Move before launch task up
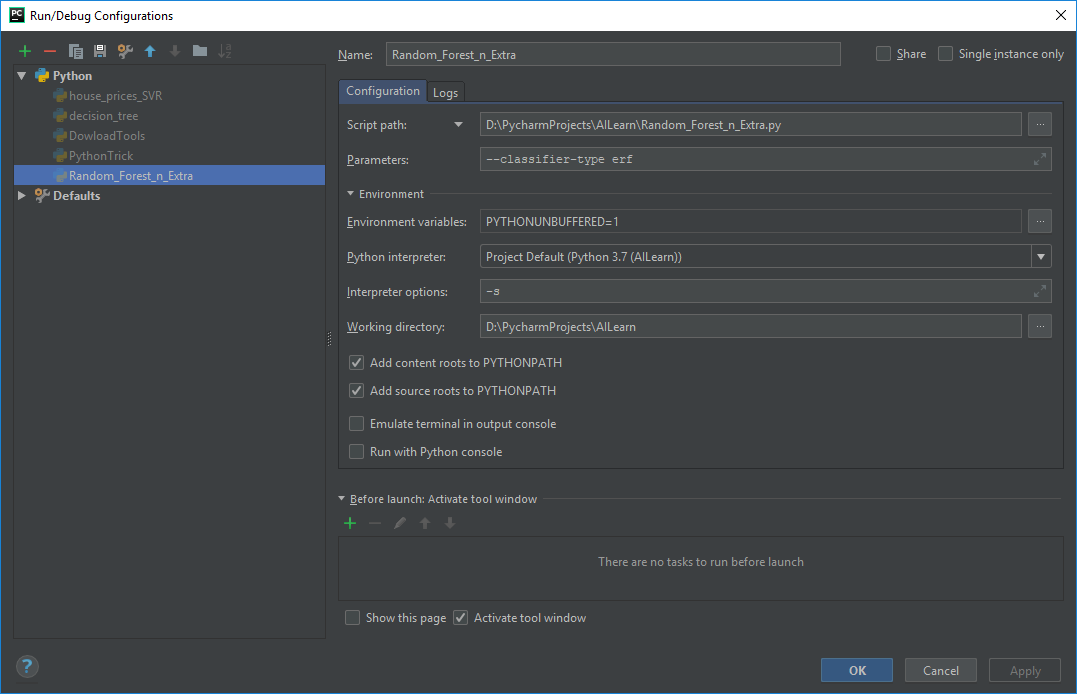This screenshot has height=694, width=1077. coord(425,524)
